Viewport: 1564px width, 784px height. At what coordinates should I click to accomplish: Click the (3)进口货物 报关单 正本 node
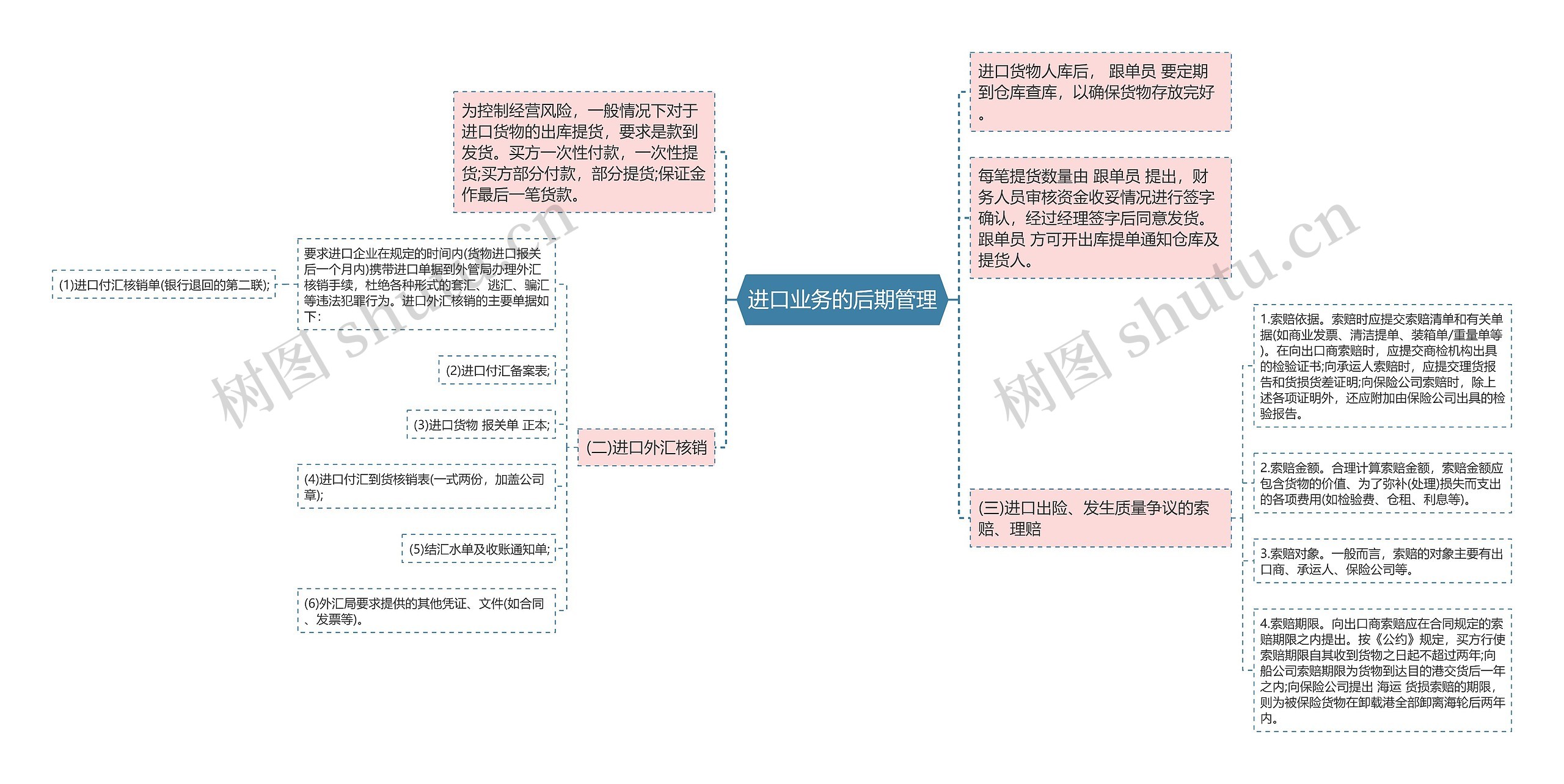click(x=481, y=425)
